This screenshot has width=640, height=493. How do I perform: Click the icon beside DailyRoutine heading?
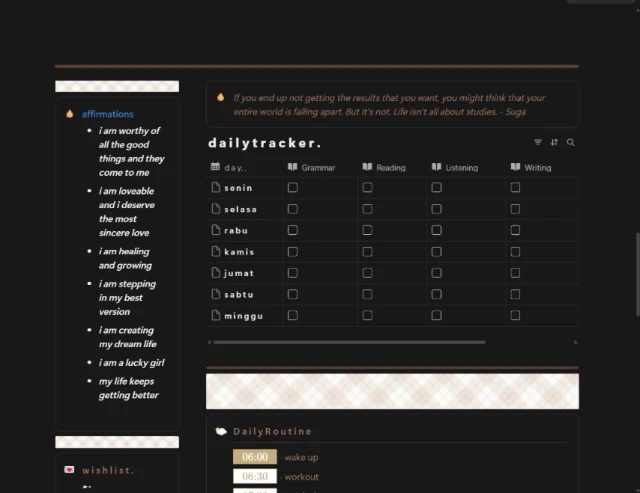[221, 431]
